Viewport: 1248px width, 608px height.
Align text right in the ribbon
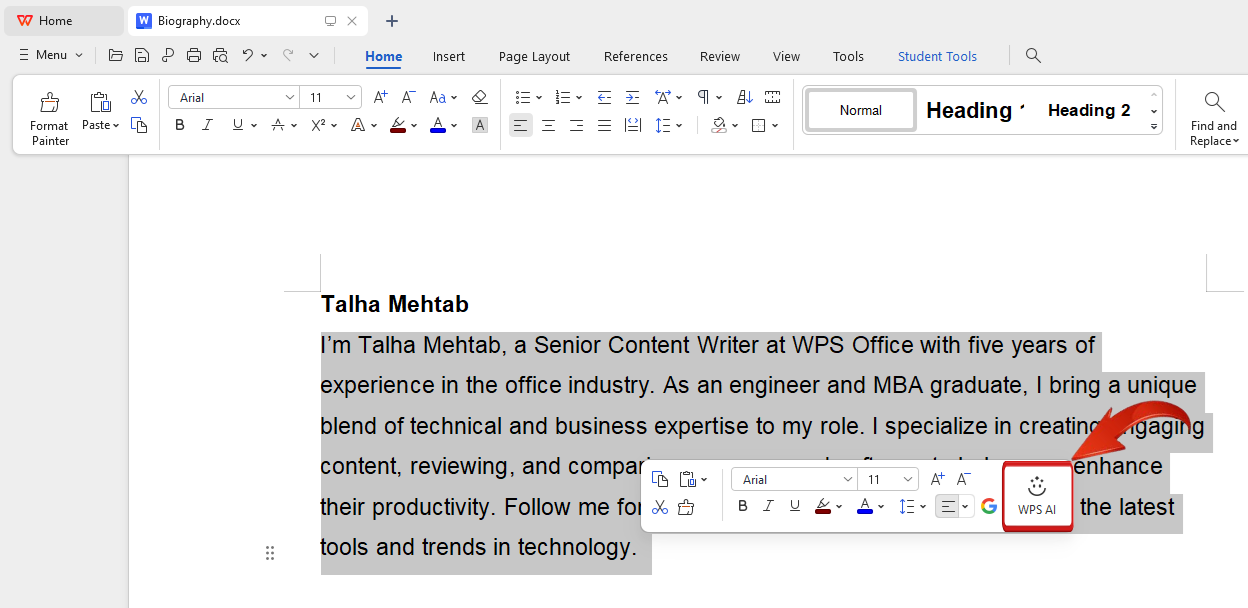click(x=576, y=125)
